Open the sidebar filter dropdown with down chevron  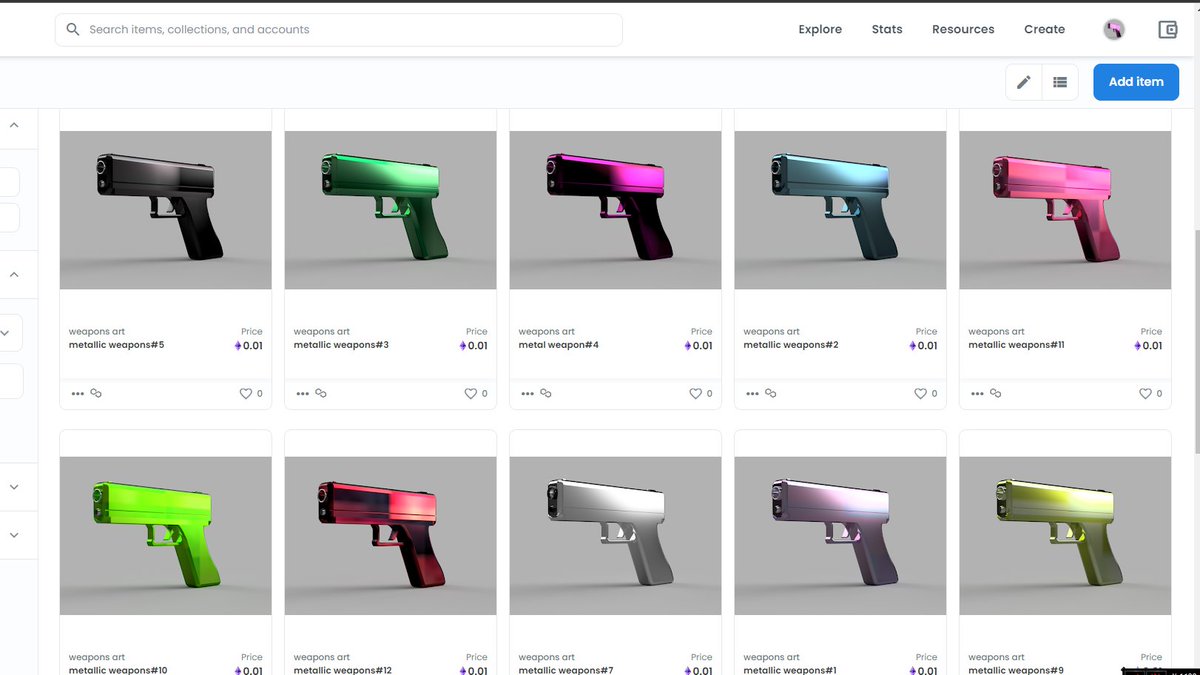click(x=5, y=333)
